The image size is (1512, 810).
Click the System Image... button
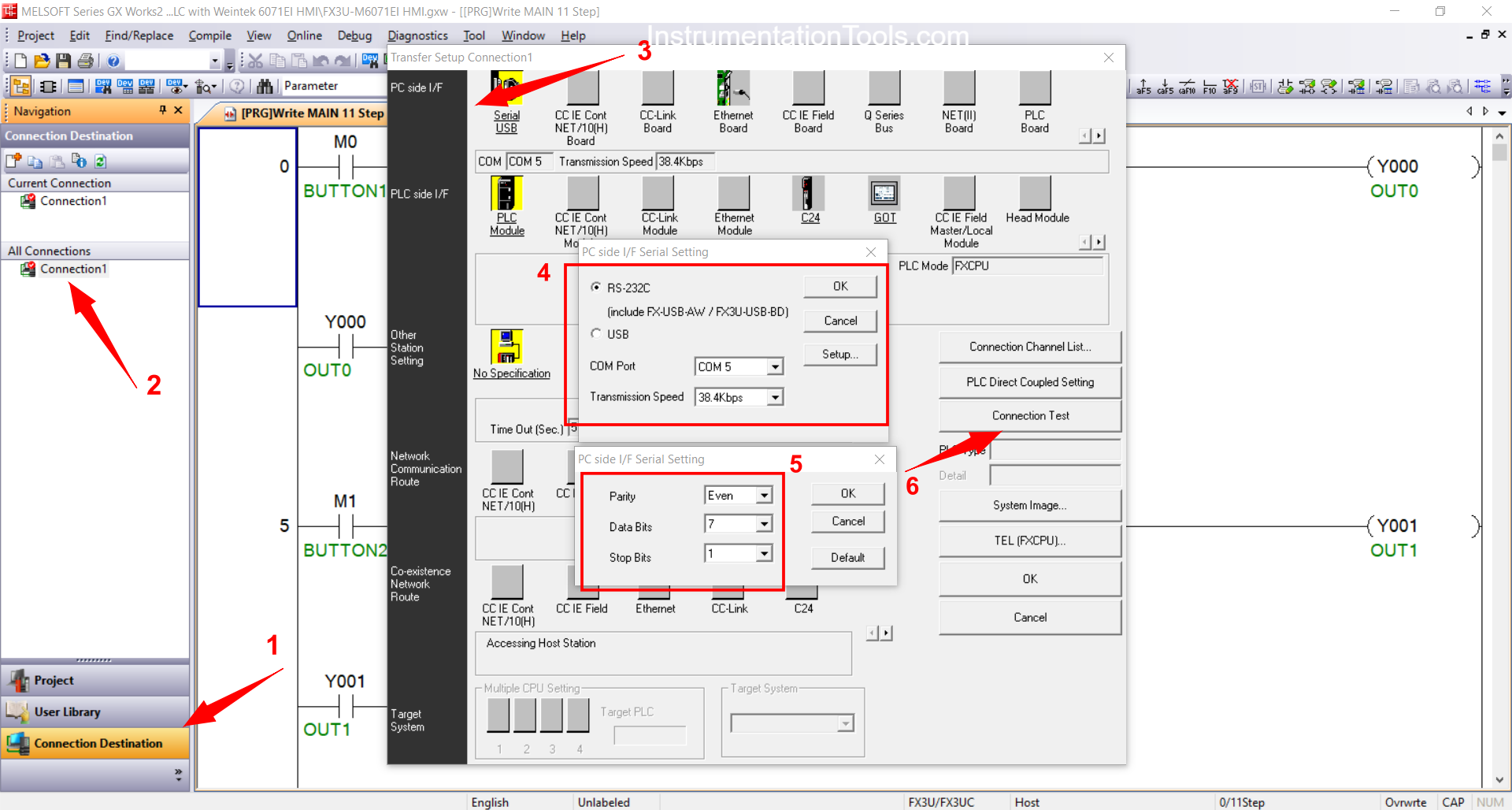tap(1030, 505)
